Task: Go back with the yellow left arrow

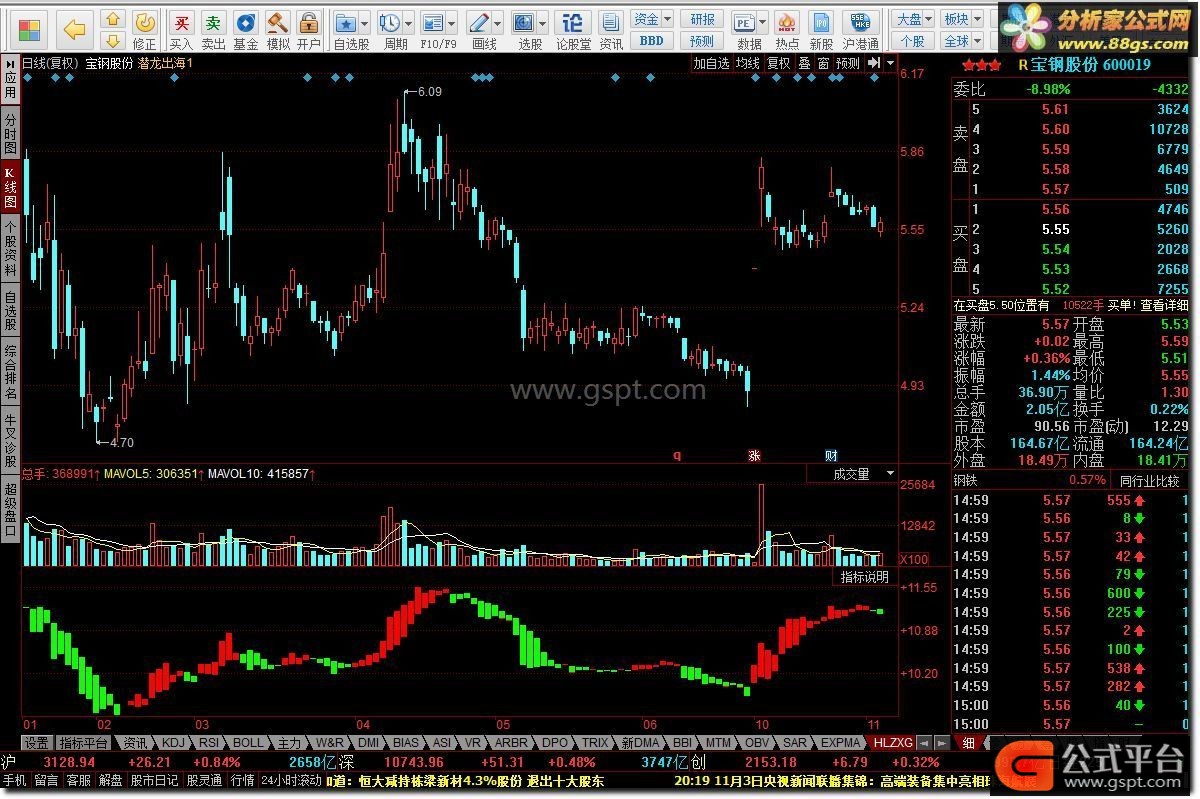Action: pos(75,29)
